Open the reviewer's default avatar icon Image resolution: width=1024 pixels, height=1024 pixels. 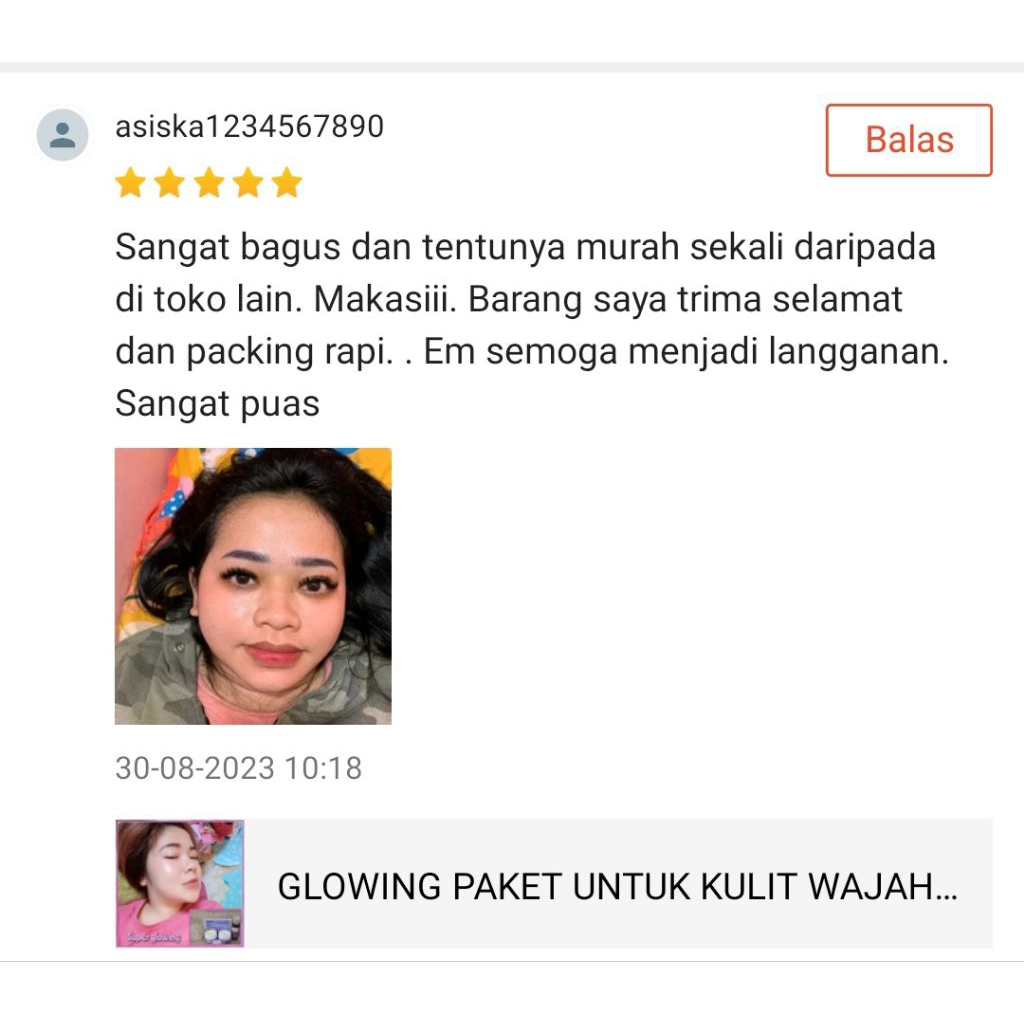tap(62, 135)
